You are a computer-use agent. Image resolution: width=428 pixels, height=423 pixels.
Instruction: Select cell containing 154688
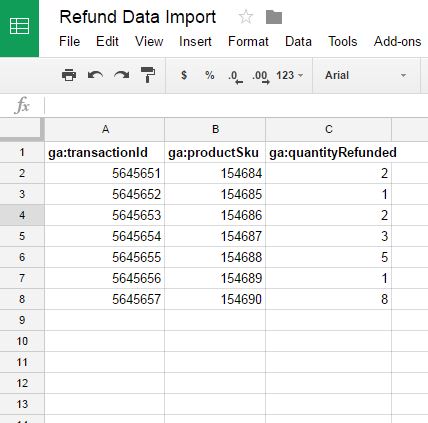pyautogui.click(x=215, y=257)
